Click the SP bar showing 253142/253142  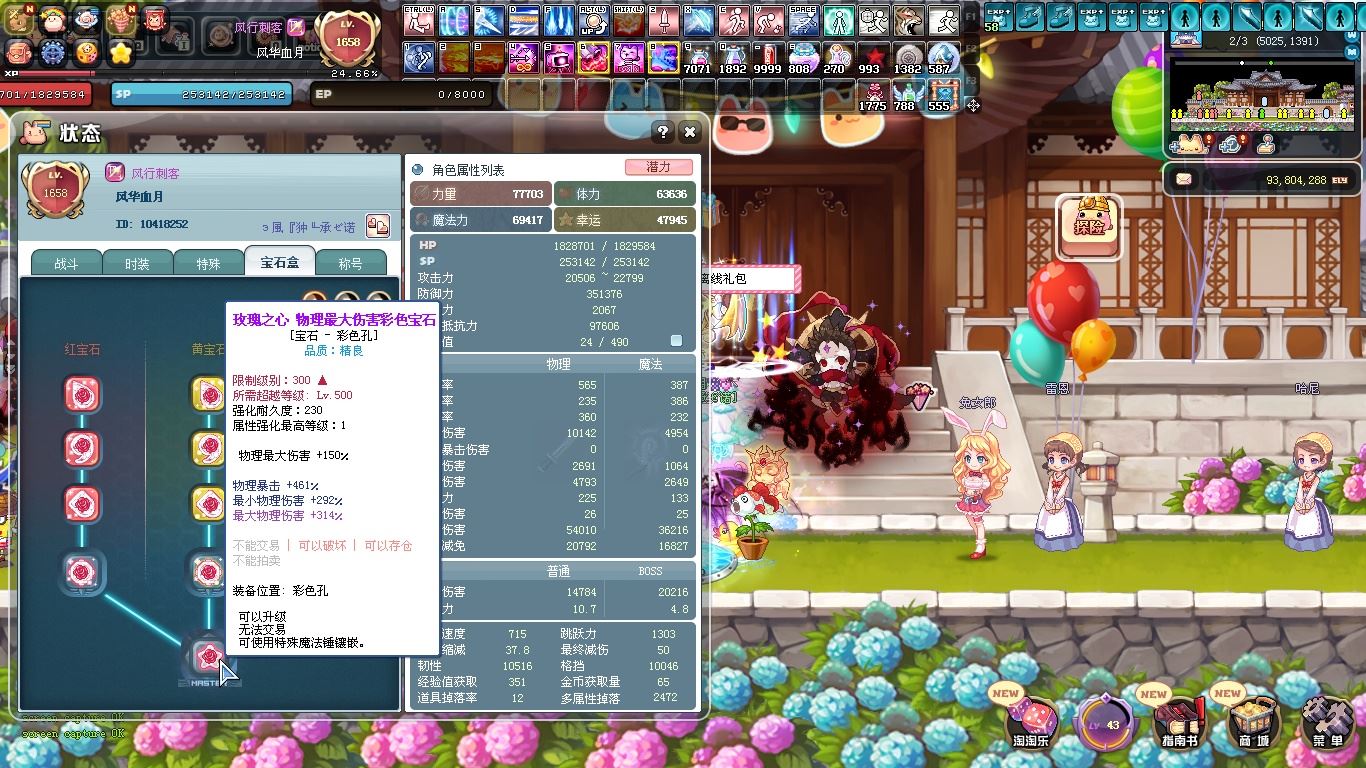click(202, 94)
